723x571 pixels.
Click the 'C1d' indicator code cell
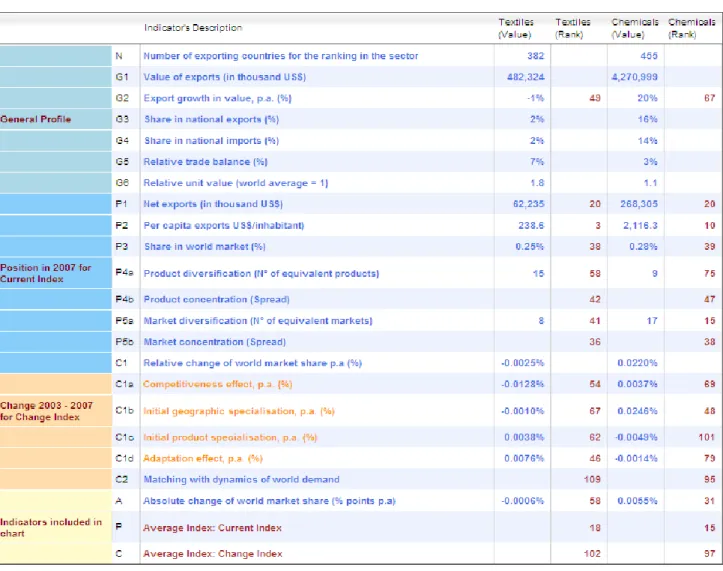(x=124, y=458)
